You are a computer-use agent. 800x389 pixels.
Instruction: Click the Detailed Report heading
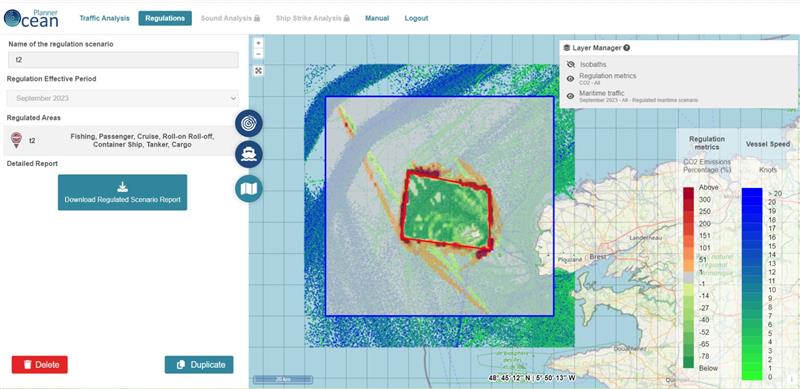(32, 164)
